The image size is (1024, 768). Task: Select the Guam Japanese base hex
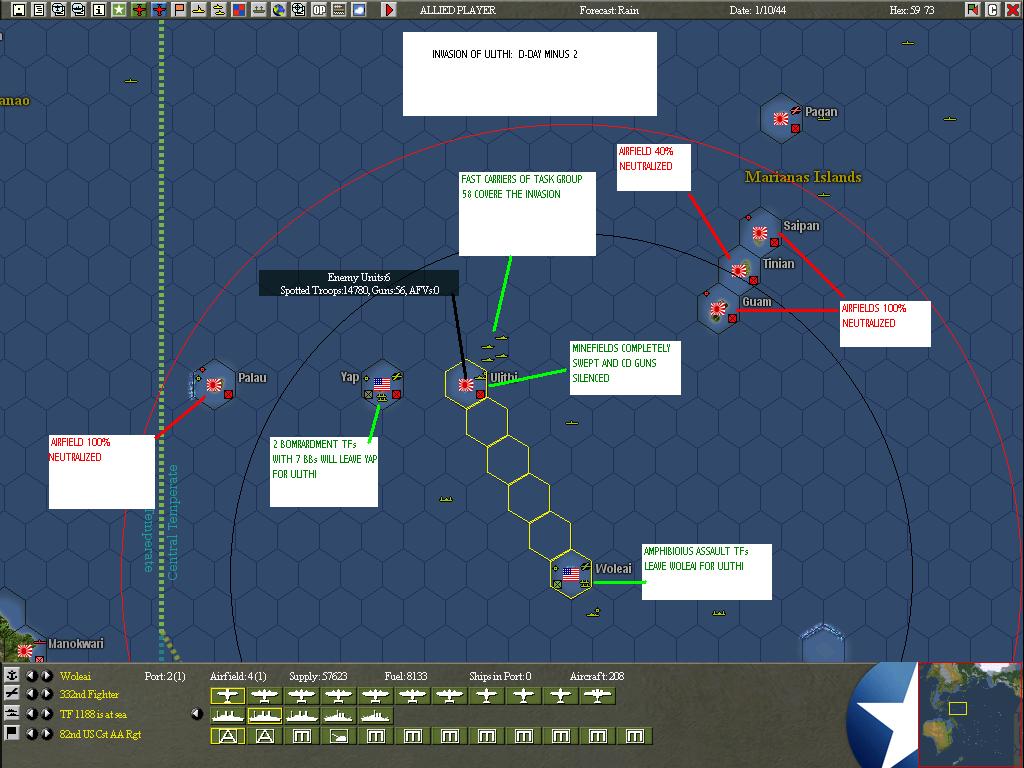(x=718, y=308)
